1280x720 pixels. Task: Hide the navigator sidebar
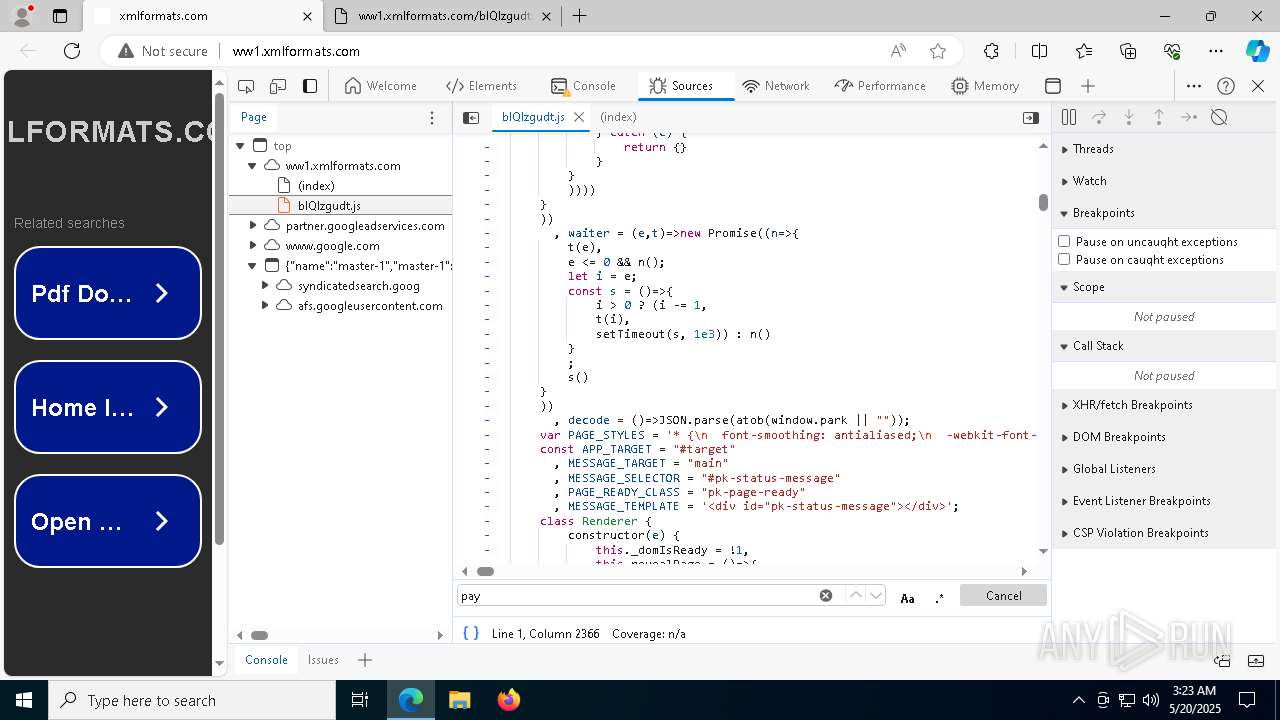[471, 117]
